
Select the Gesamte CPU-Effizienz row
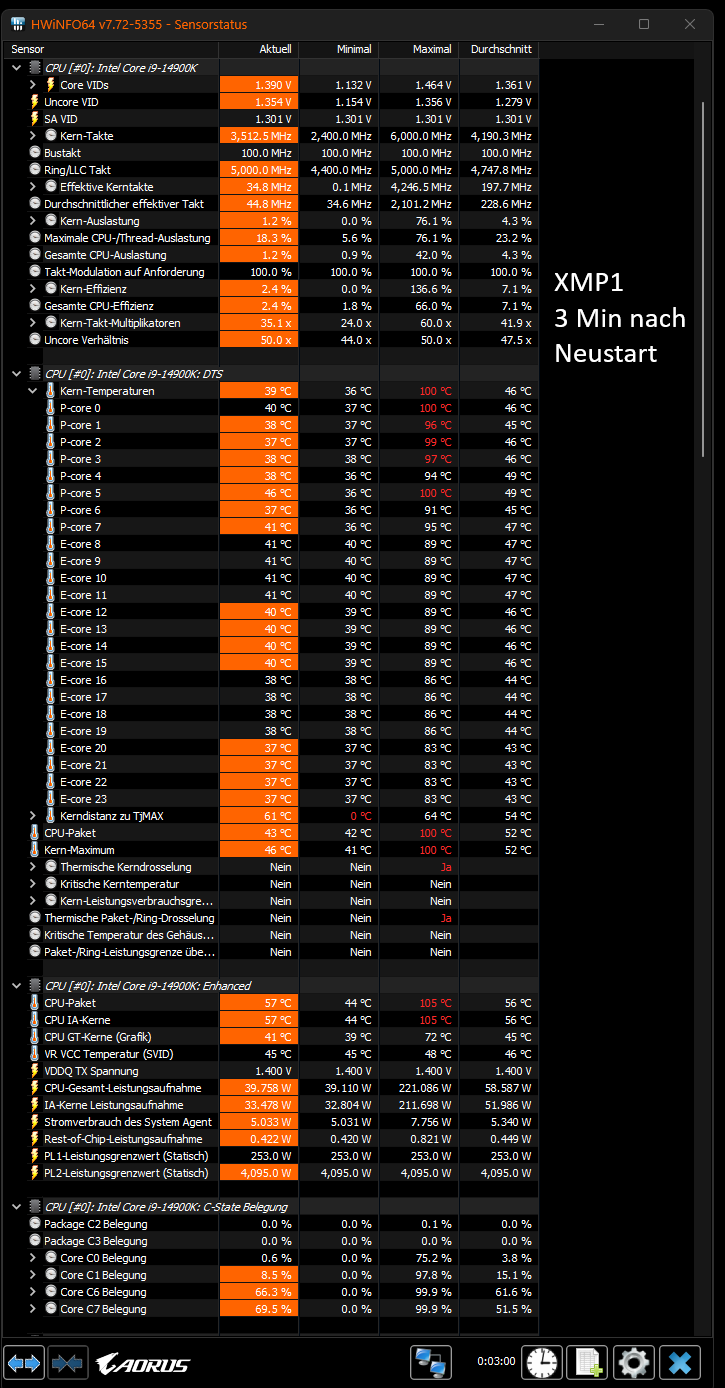[271, 306]
